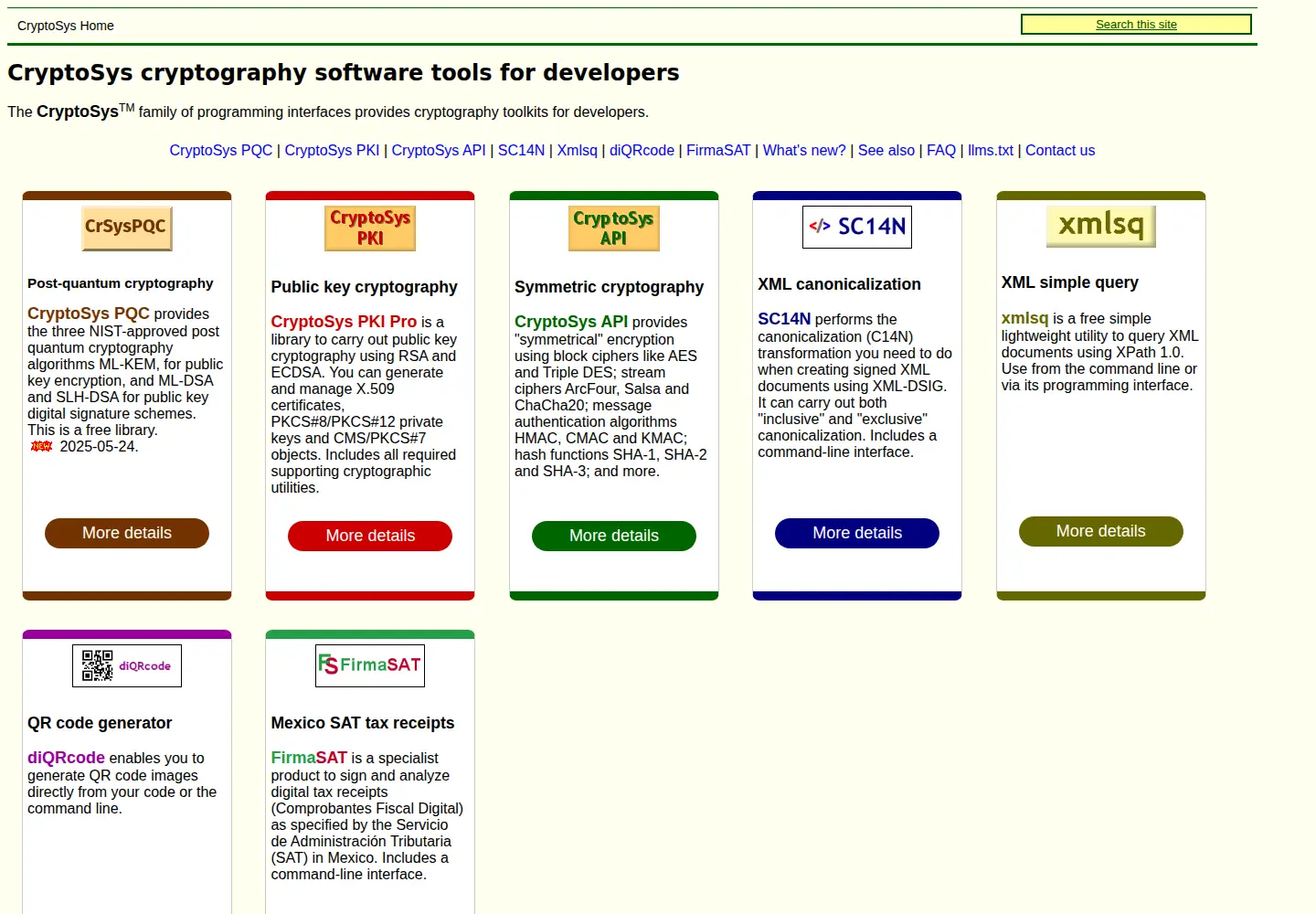Open the Contact us link
The image size is (1316, 914).
1060,151
